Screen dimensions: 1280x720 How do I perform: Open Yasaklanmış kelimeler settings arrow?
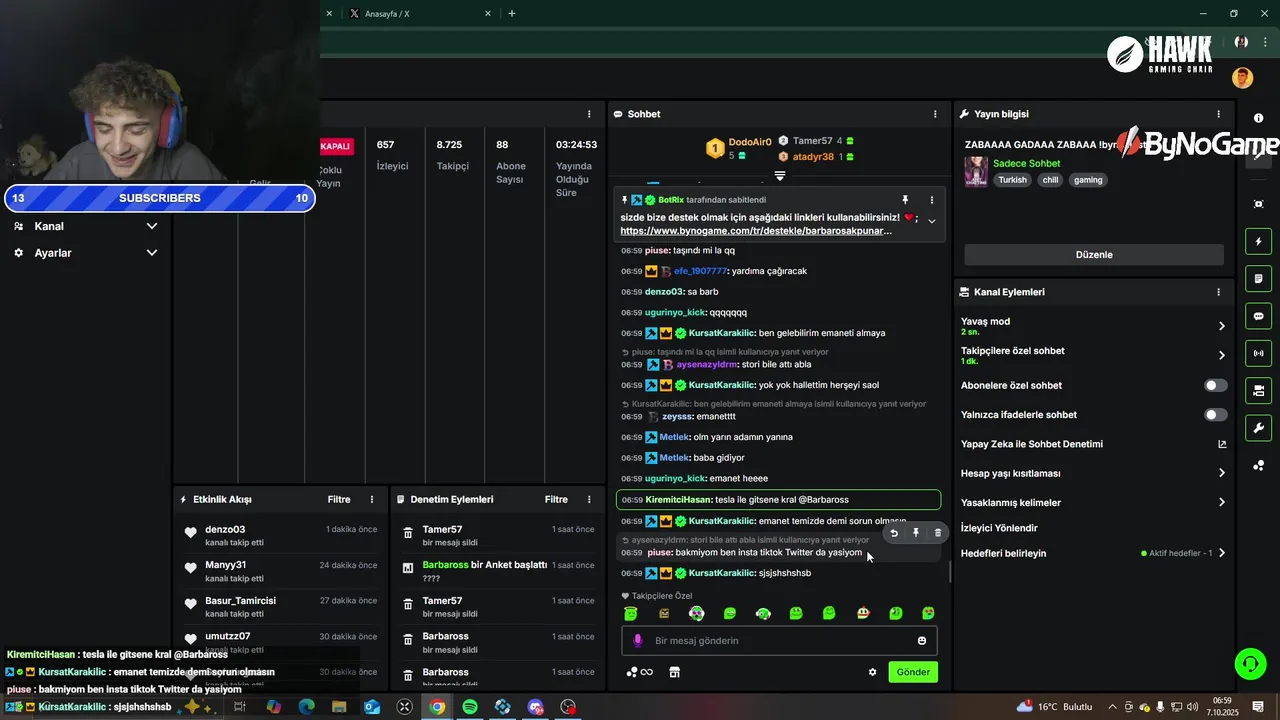(1221, 502)
